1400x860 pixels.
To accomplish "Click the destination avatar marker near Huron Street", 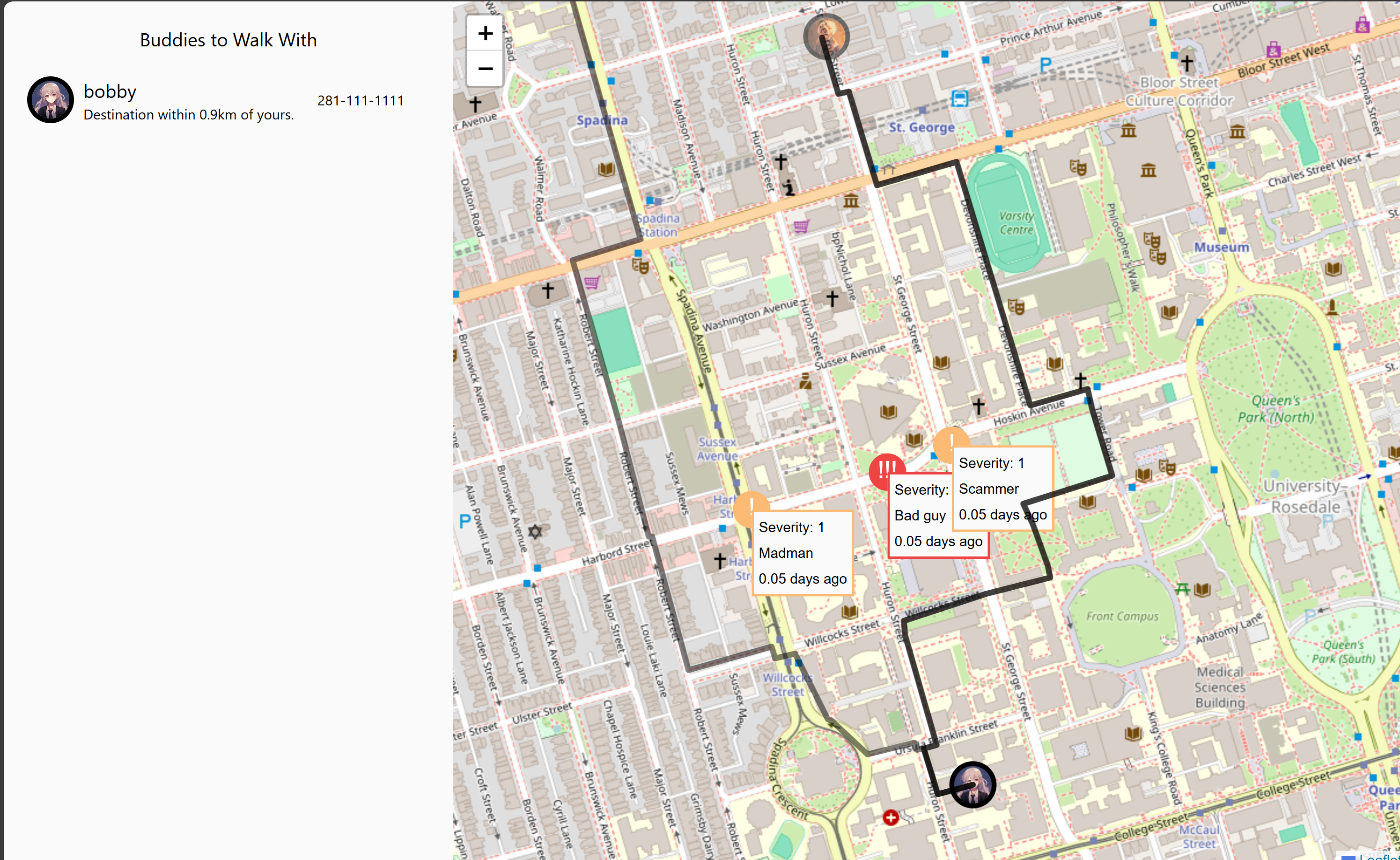I will (972, 785).
